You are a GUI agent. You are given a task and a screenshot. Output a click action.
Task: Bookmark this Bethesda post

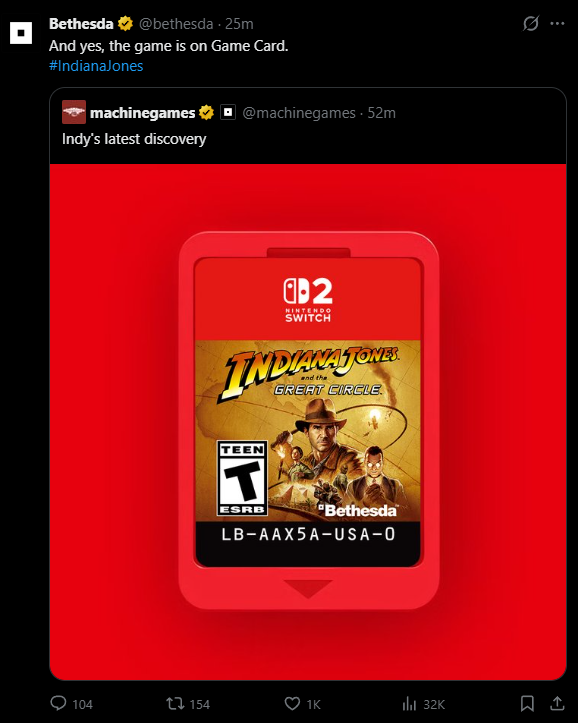pos(527,704)
